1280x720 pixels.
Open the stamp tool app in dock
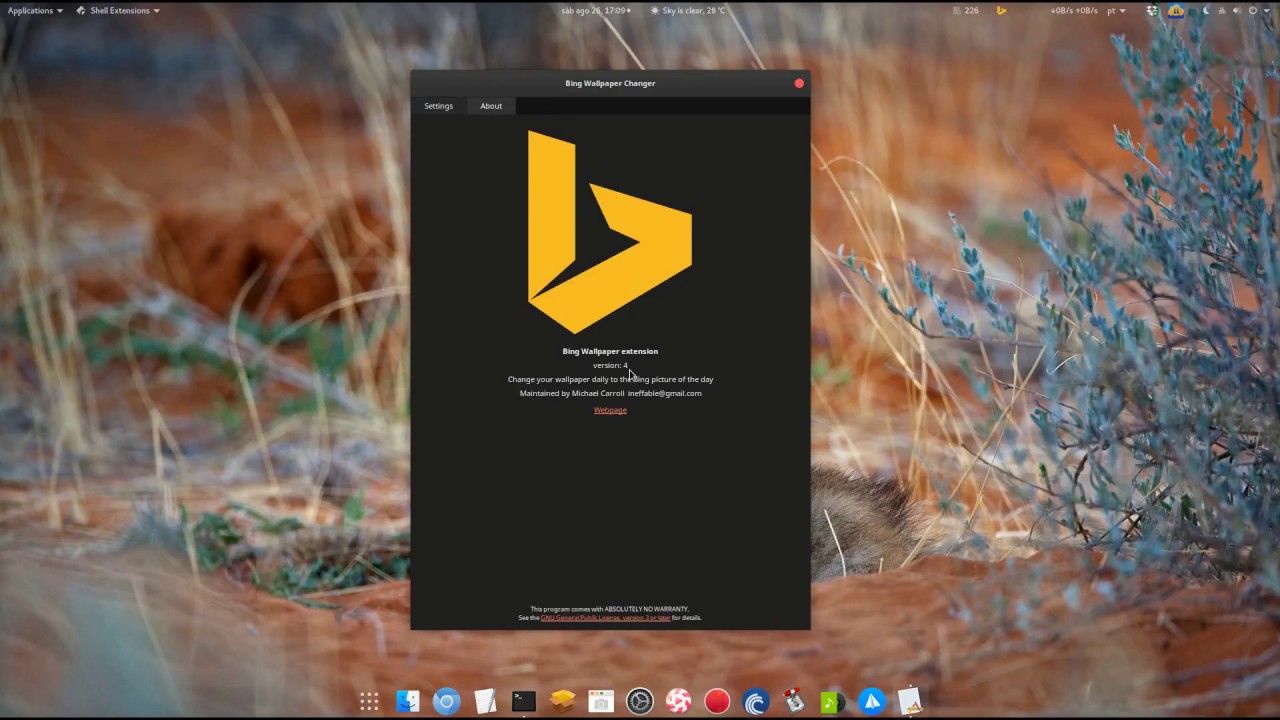click(794, 702)
